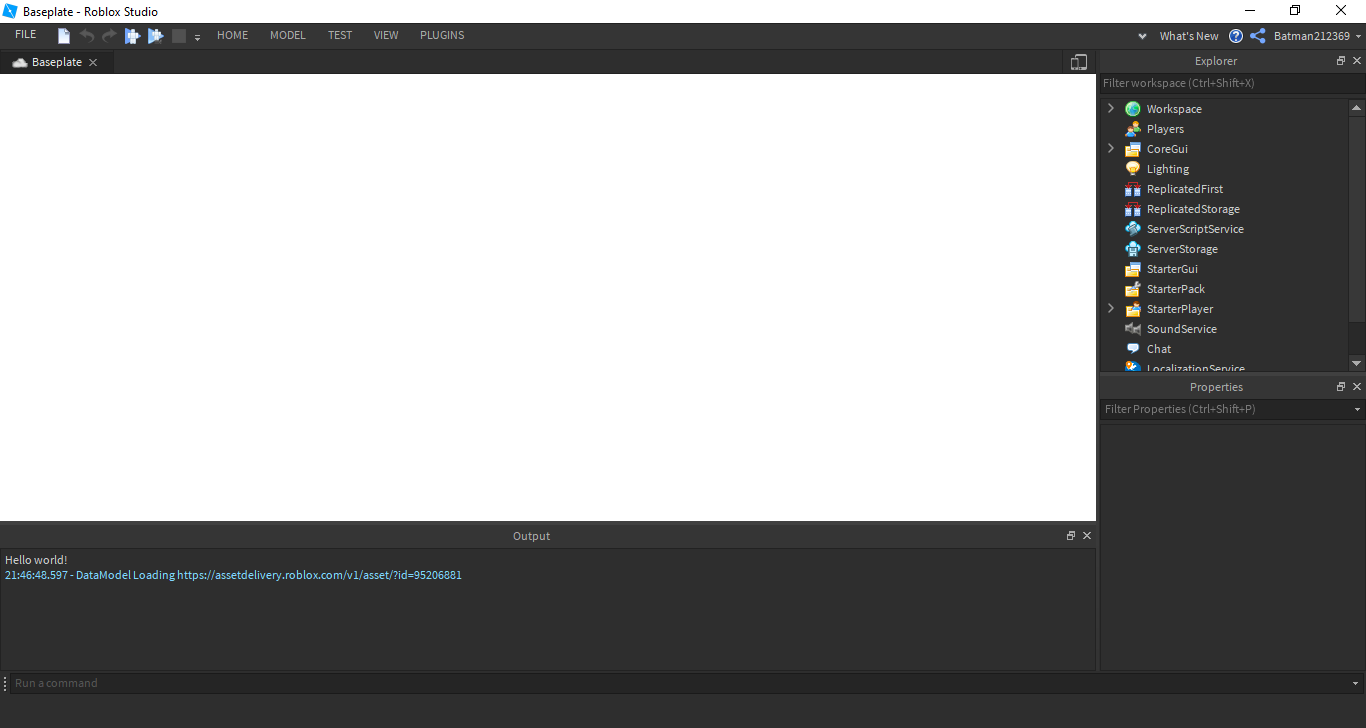Click the Stop square icon
Image resolution: width=1366 pixels, height=728 pixels.
click(x=179, y=36)
